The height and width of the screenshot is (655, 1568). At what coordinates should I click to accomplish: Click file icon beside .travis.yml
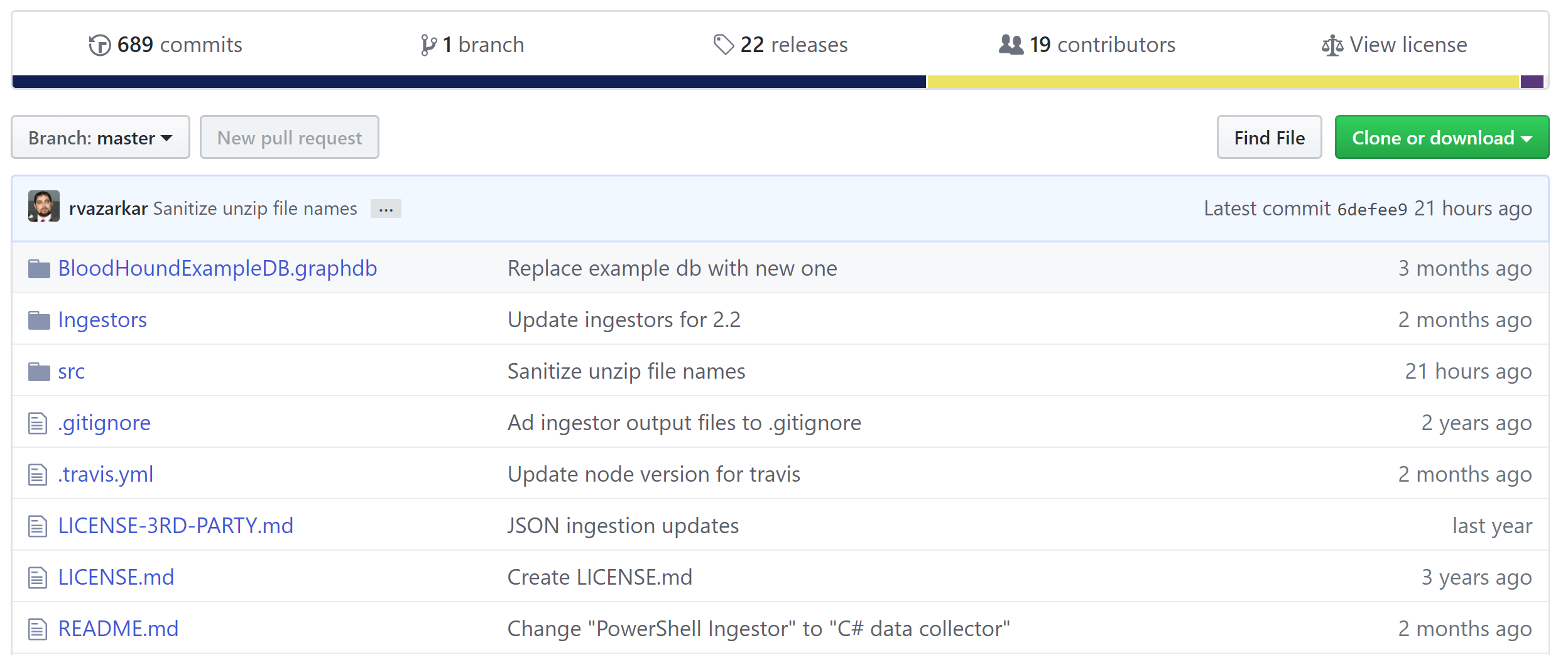[x=38, y=475]
